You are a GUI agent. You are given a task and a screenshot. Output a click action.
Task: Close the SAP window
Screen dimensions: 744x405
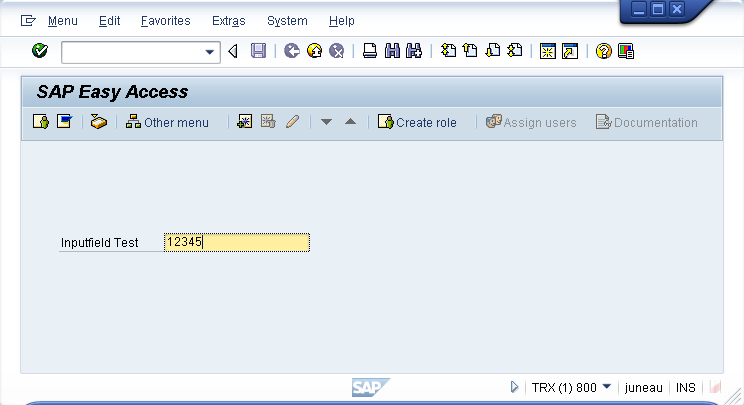(677, 9)
